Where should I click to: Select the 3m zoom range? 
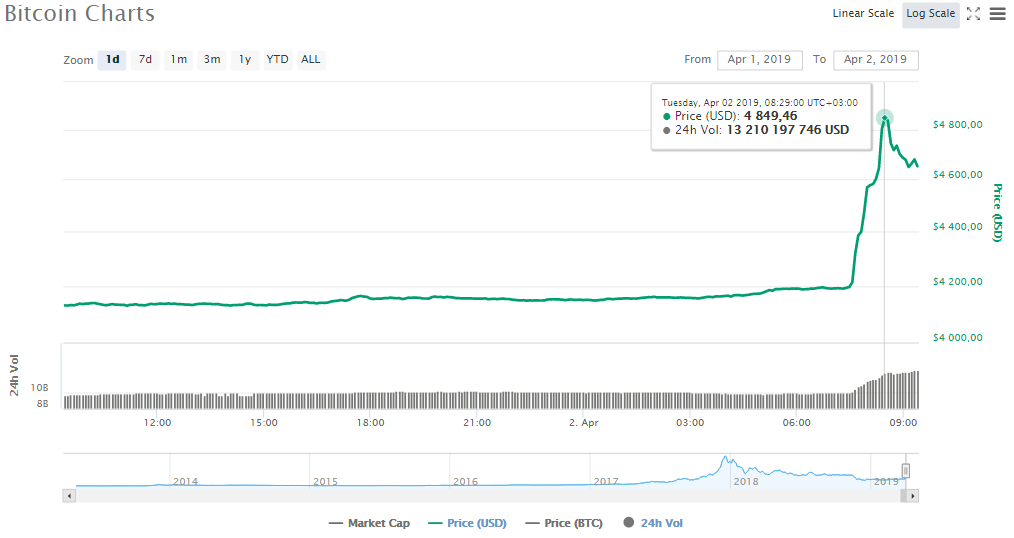(211, 60)
